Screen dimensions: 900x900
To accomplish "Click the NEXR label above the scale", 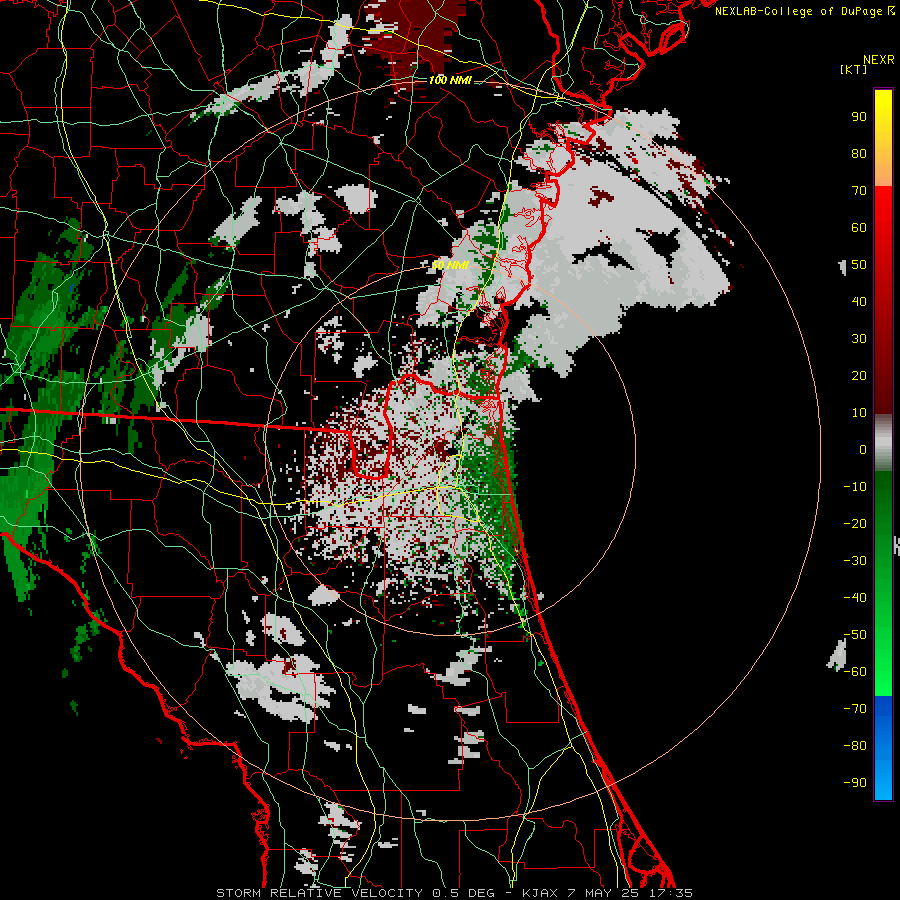I will click(879, 60).
